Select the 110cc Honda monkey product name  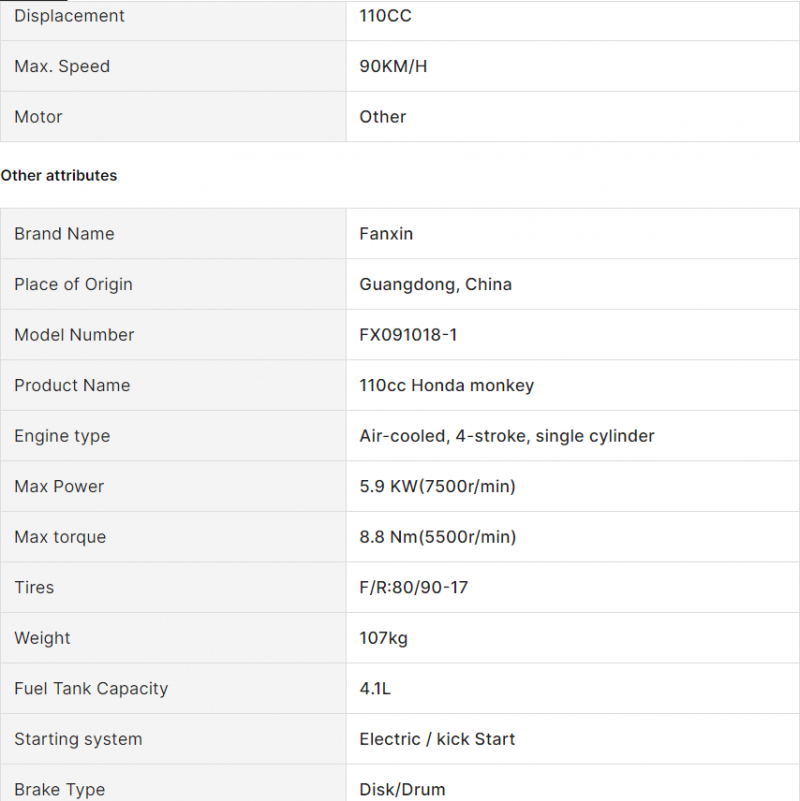446,385
